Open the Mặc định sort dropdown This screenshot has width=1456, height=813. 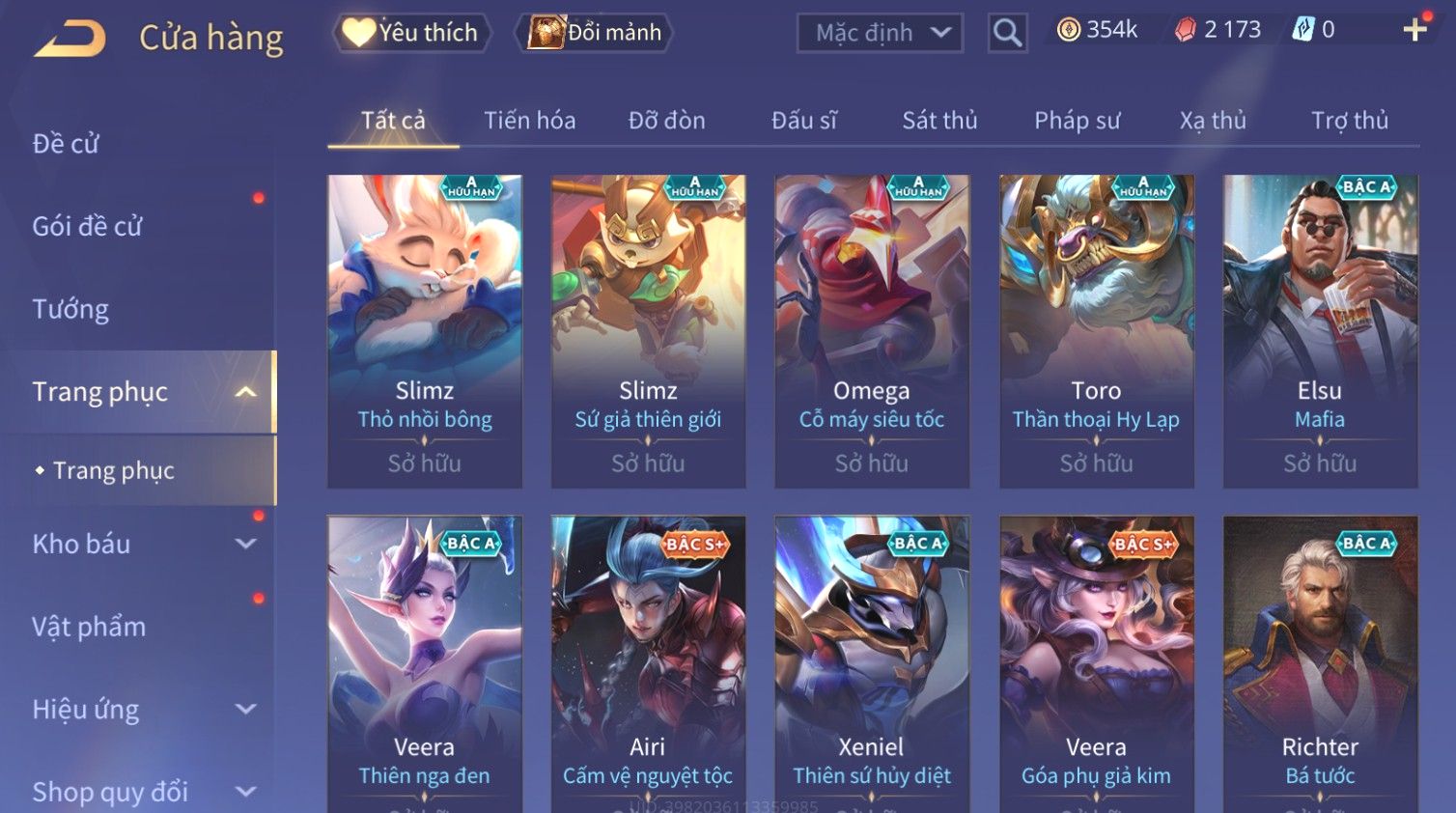880,33
